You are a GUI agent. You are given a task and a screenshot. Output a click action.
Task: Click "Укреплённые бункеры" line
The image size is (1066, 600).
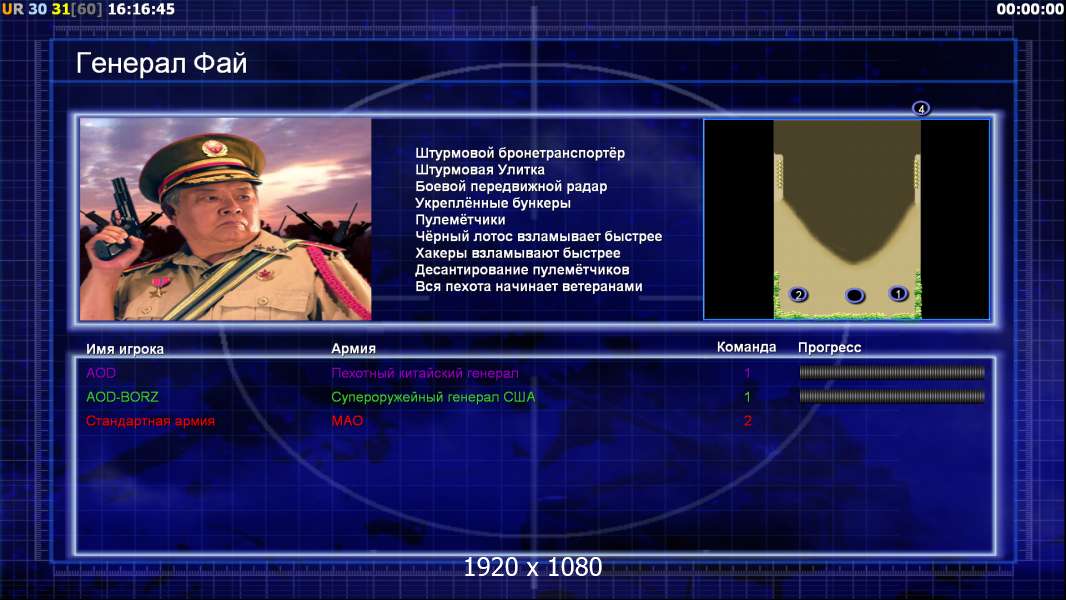click(493, 203)
